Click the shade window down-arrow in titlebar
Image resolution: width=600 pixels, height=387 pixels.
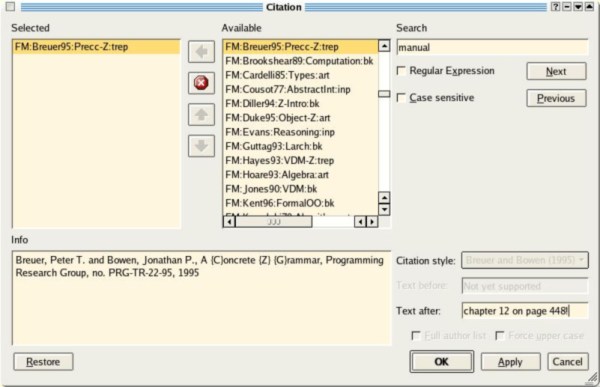coord(578,7)
